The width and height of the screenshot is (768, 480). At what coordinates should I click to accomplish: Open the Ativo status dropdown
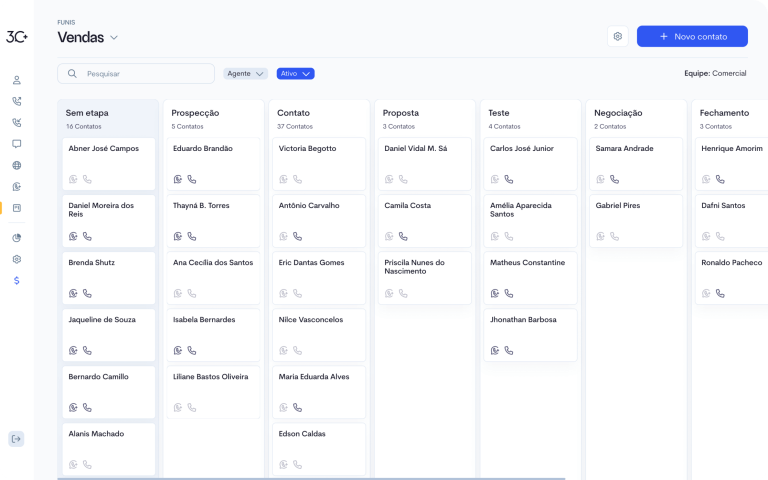pyautogui.click(x=295, y=73)
